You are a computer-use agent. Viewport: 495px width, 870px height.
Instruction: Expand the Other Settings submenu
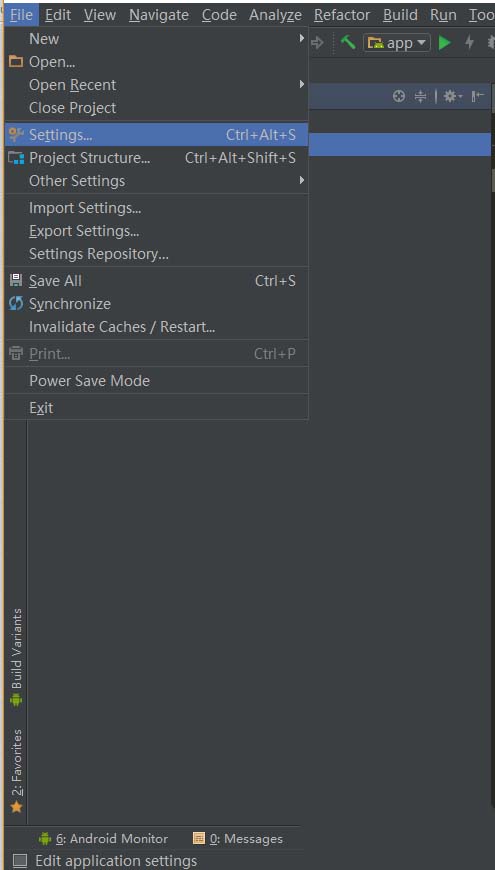(156, 181)
